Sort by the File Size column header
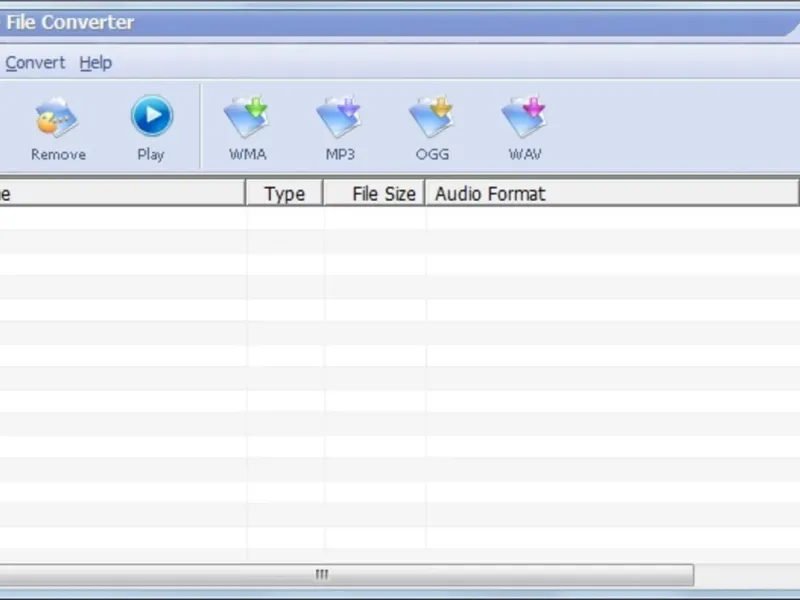 pos(374,193)
